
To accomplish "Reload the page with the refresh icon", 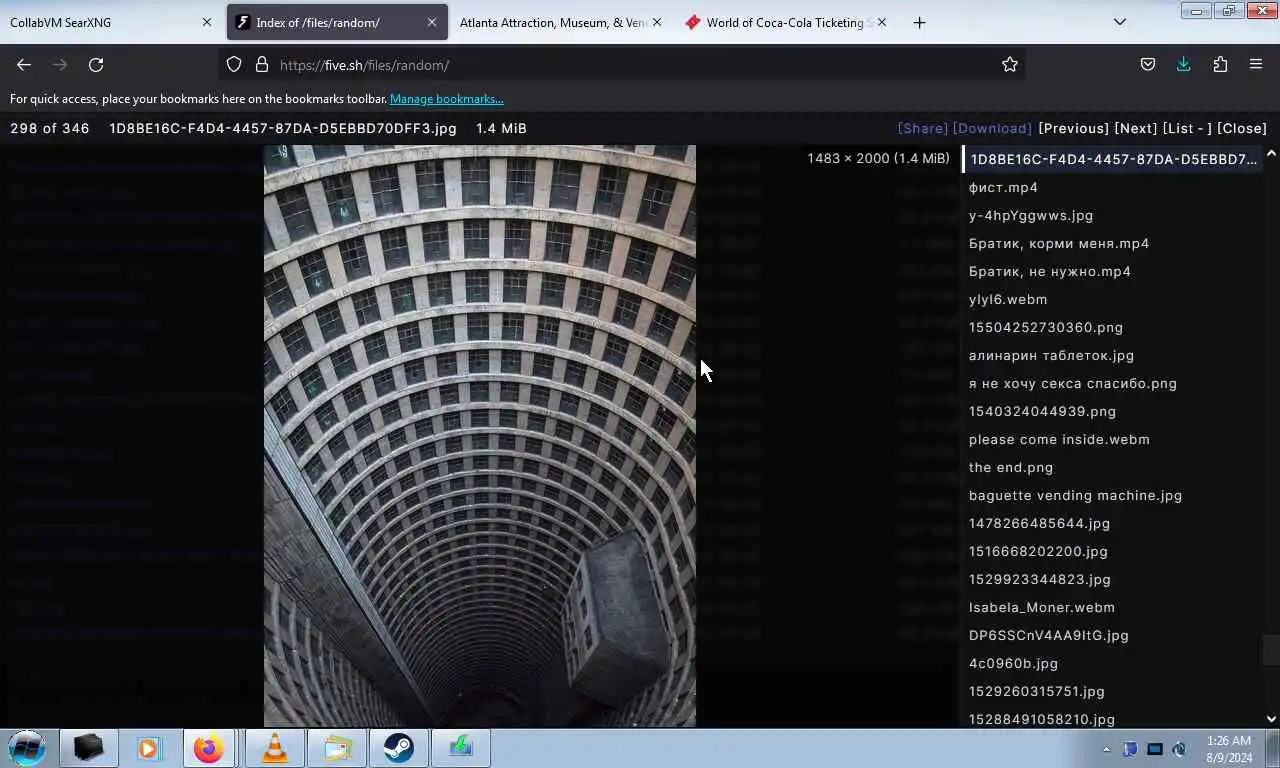I will pyautogui.click(x=96, y=64).
